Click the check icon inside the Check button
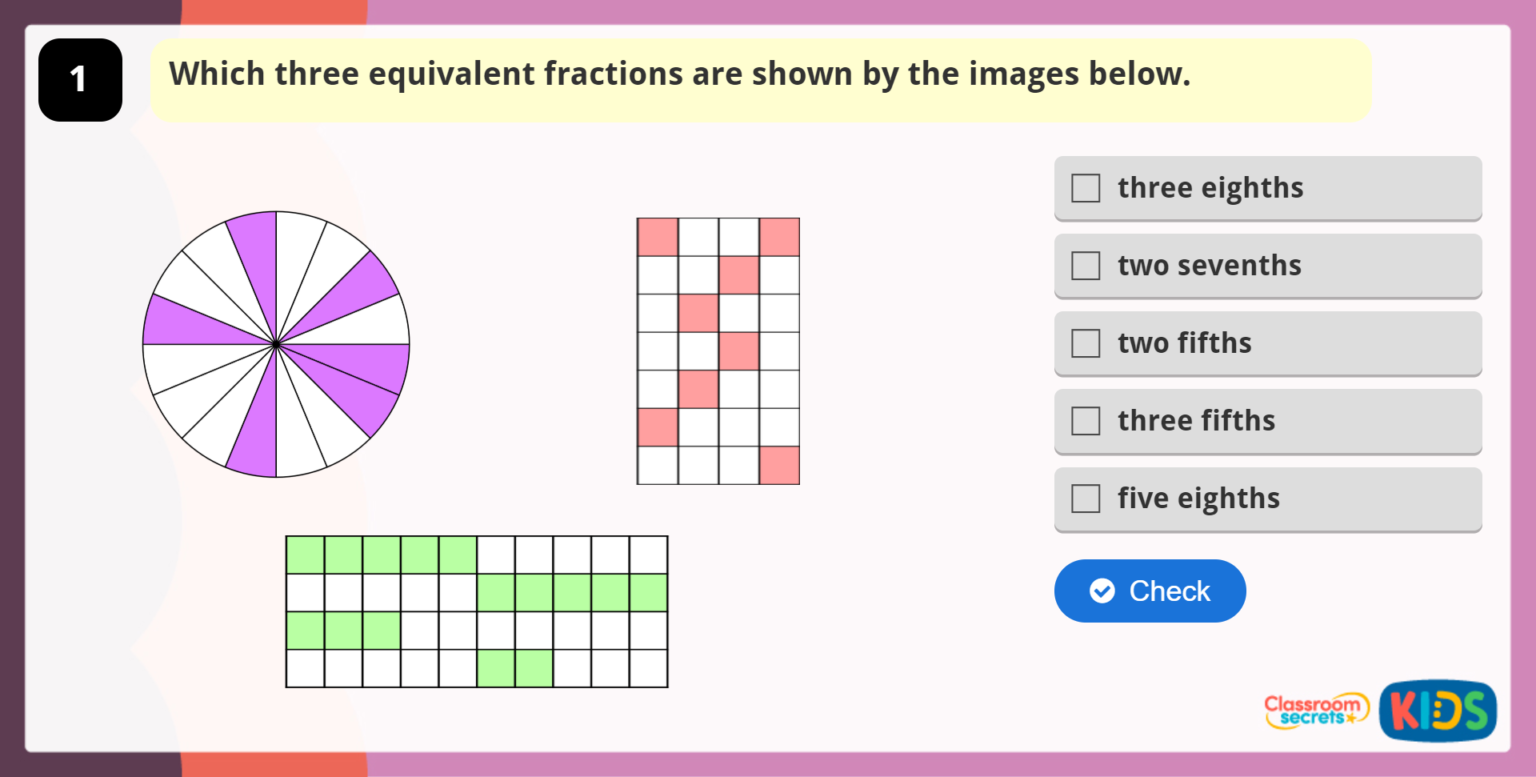Viewport: 1536px width, 777px height. 1101,591
